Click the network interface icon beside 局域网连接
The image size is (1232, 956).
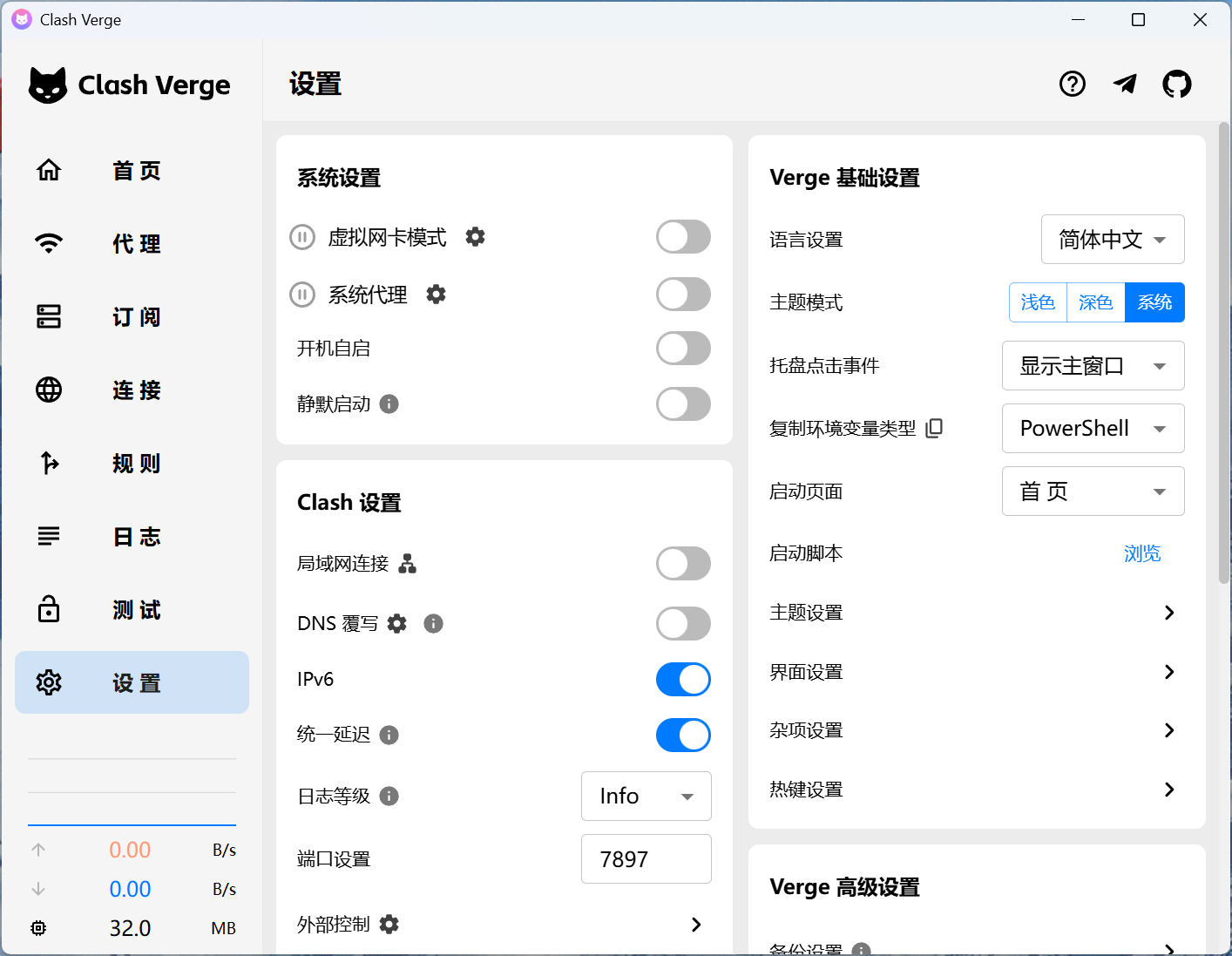point(407,564)
